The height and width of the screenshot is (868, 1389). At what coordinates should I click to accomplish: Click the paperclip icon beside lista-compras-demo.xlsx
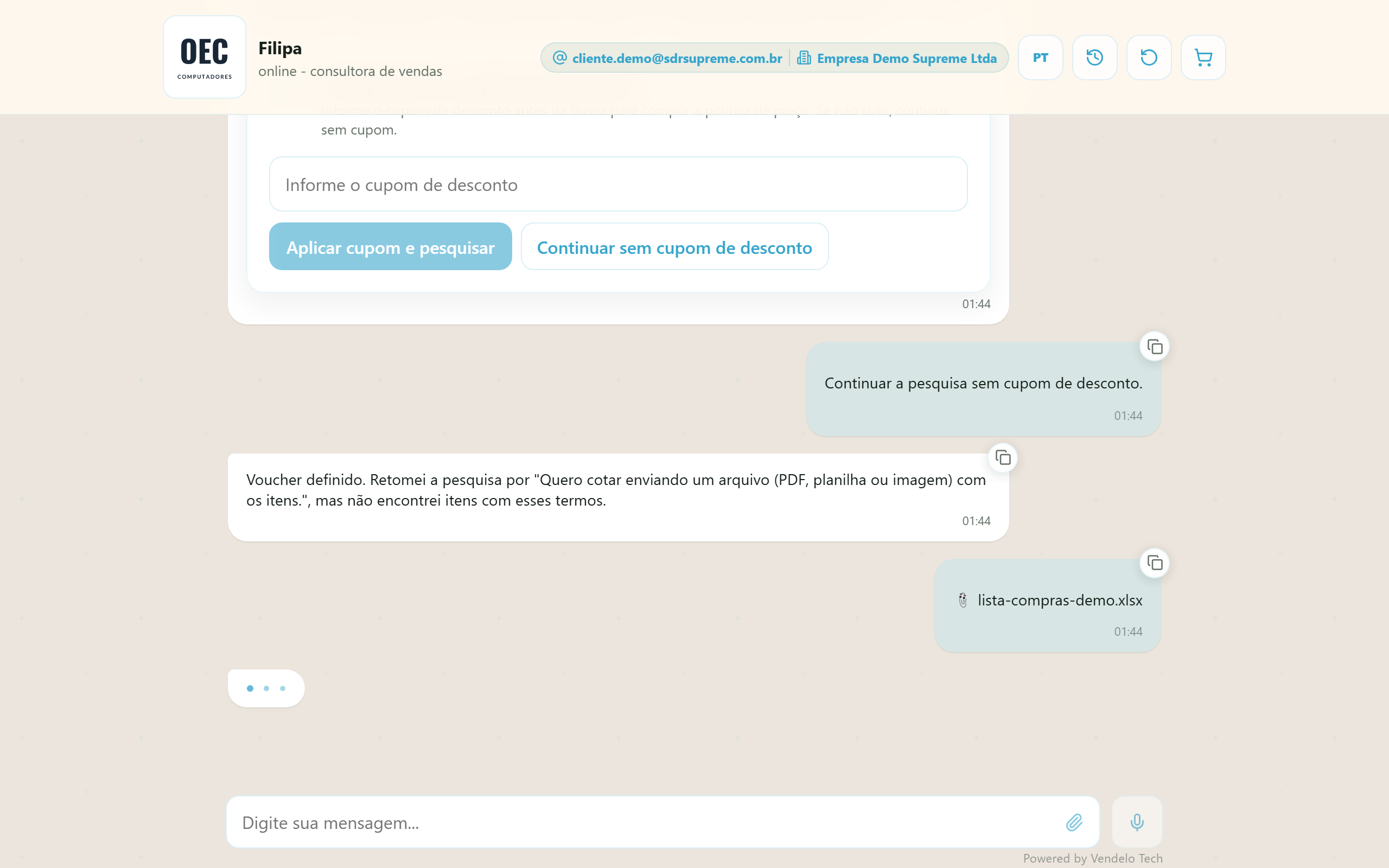[963, 601]
